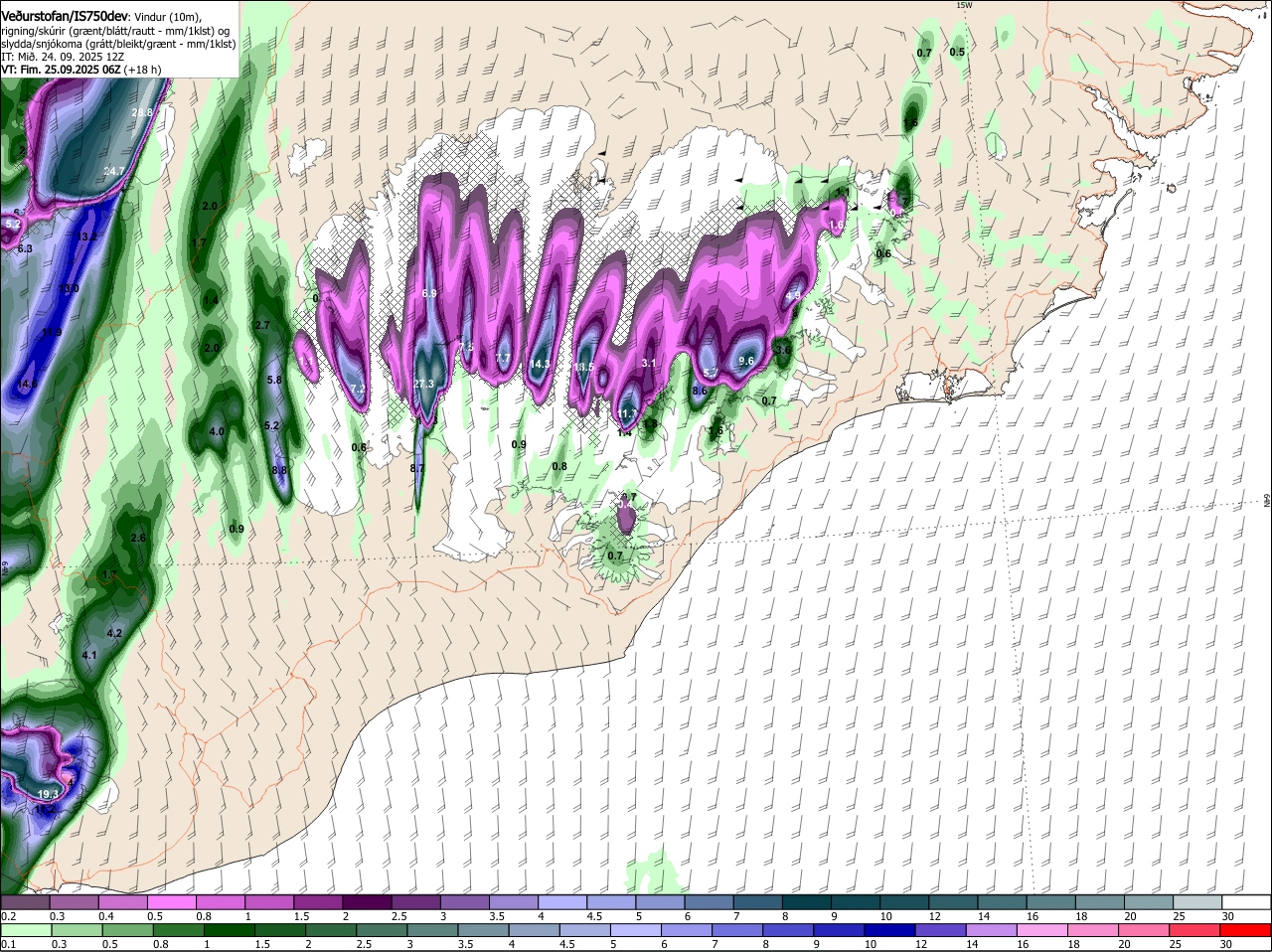Click the 13.5 value label on the map
The width and height of the screenshot is (1272, 952).
(583, 367)
